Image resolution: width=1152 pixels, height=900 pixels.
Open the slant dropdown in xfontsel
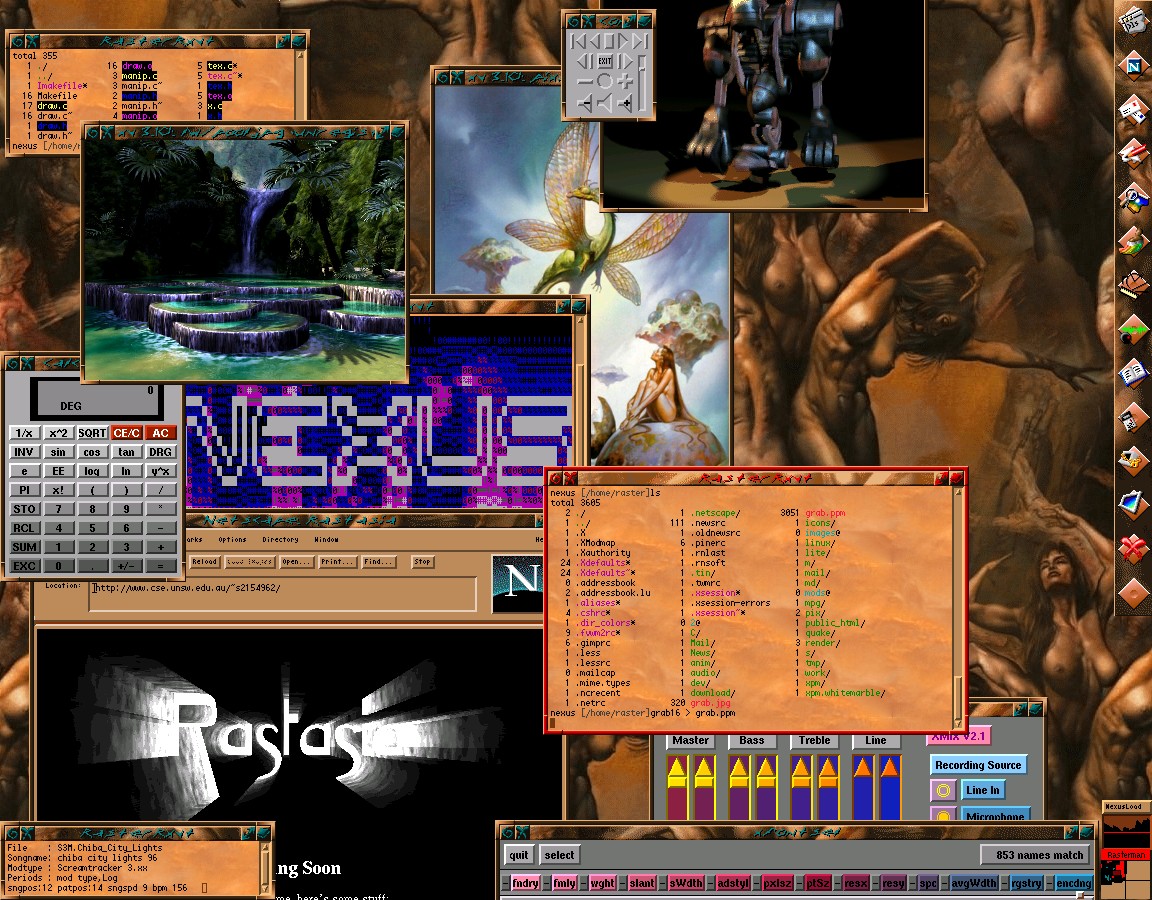(x=641, y=883)
